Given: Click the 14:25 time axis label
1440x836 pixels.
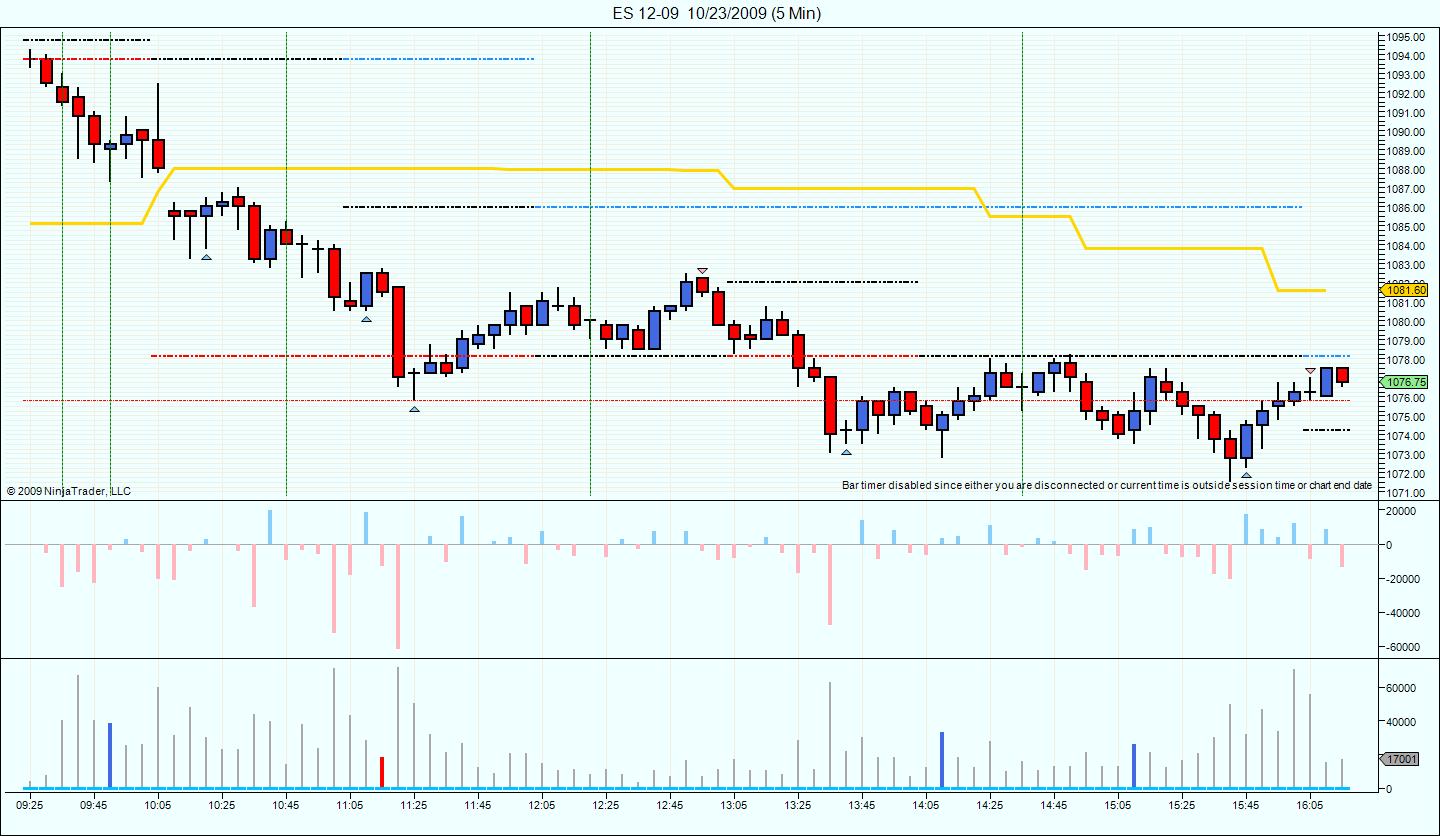Looking at the screenshot, I should 990,804.
